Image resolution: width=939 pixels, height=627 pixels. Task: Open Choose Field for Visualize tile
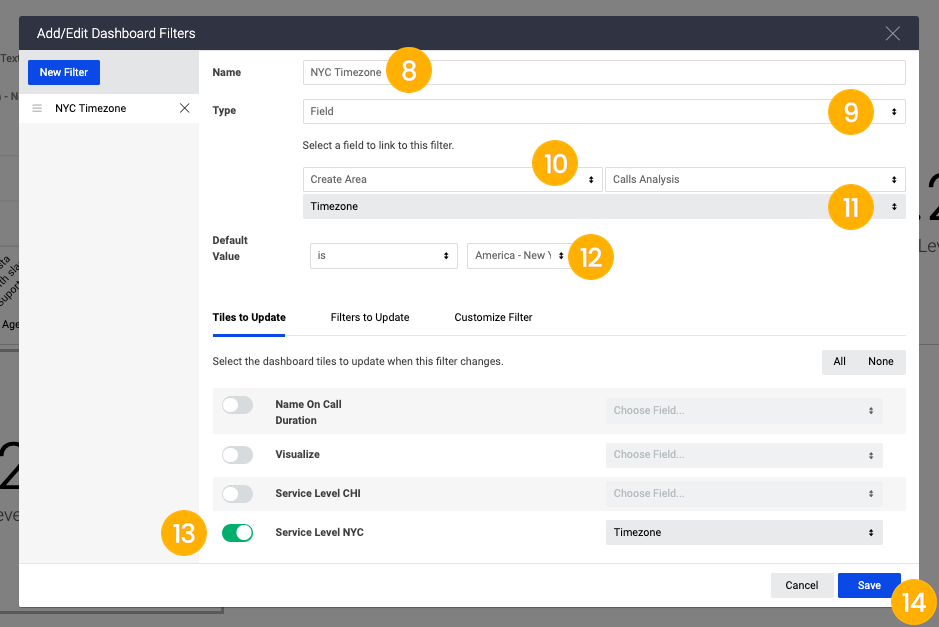click(x=744, y=455)
